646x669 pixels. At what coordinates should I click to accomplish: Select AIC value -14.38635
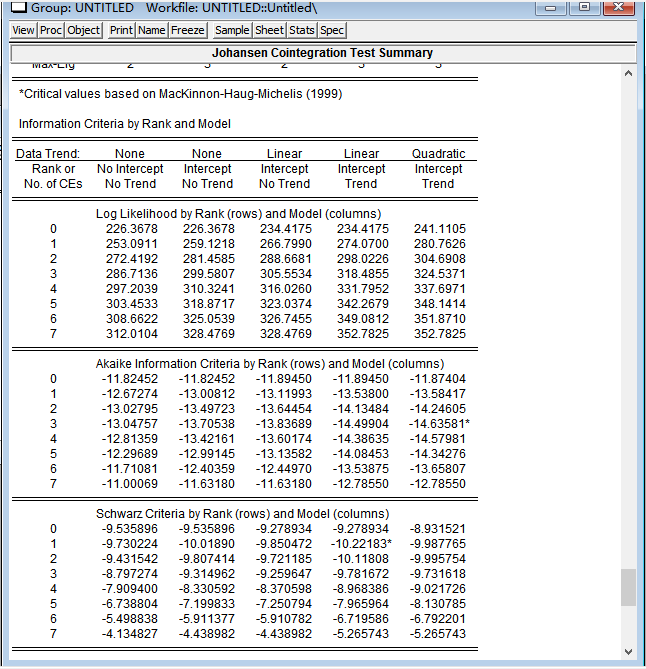[361, 439]
